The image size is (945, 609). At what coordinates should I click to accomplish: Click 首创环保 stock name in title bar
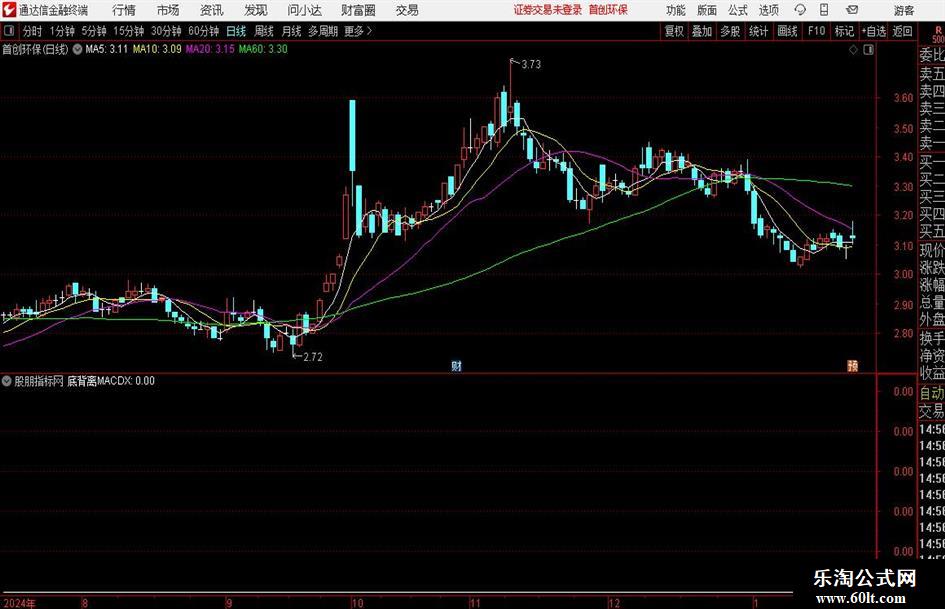[608, 10]
